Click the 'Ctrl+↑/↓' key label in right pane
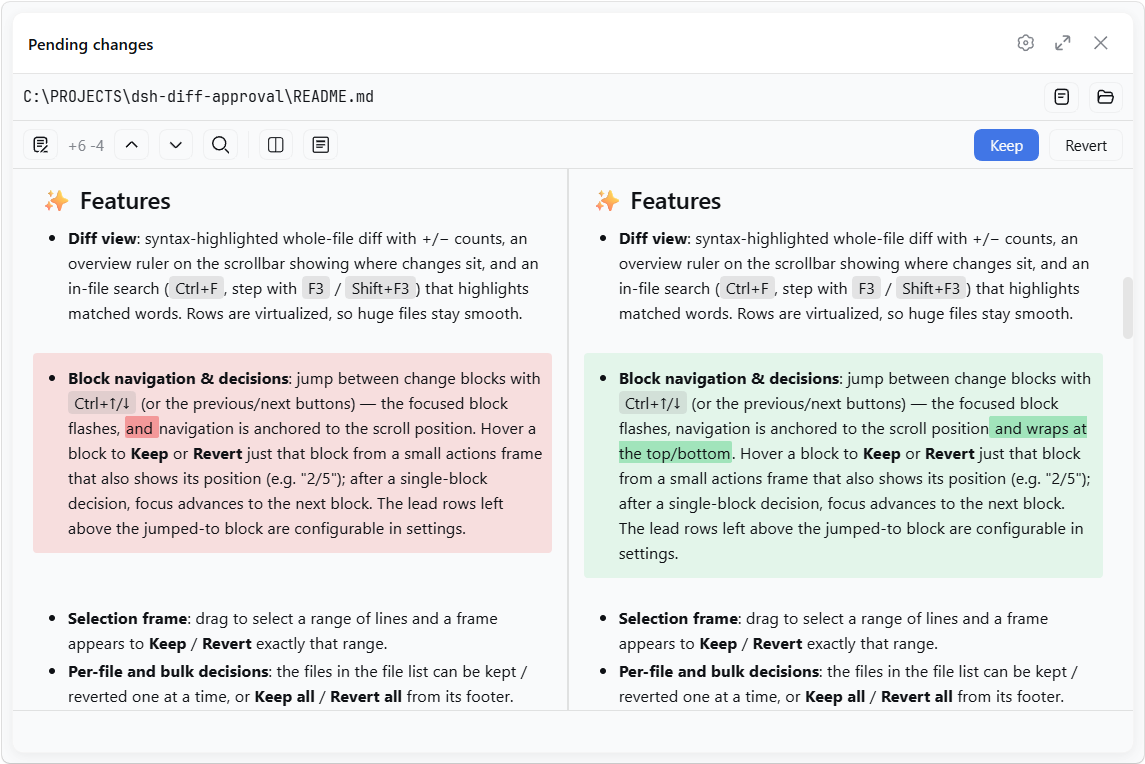This screenshot has height=764, width=1145. pos(653,403)
